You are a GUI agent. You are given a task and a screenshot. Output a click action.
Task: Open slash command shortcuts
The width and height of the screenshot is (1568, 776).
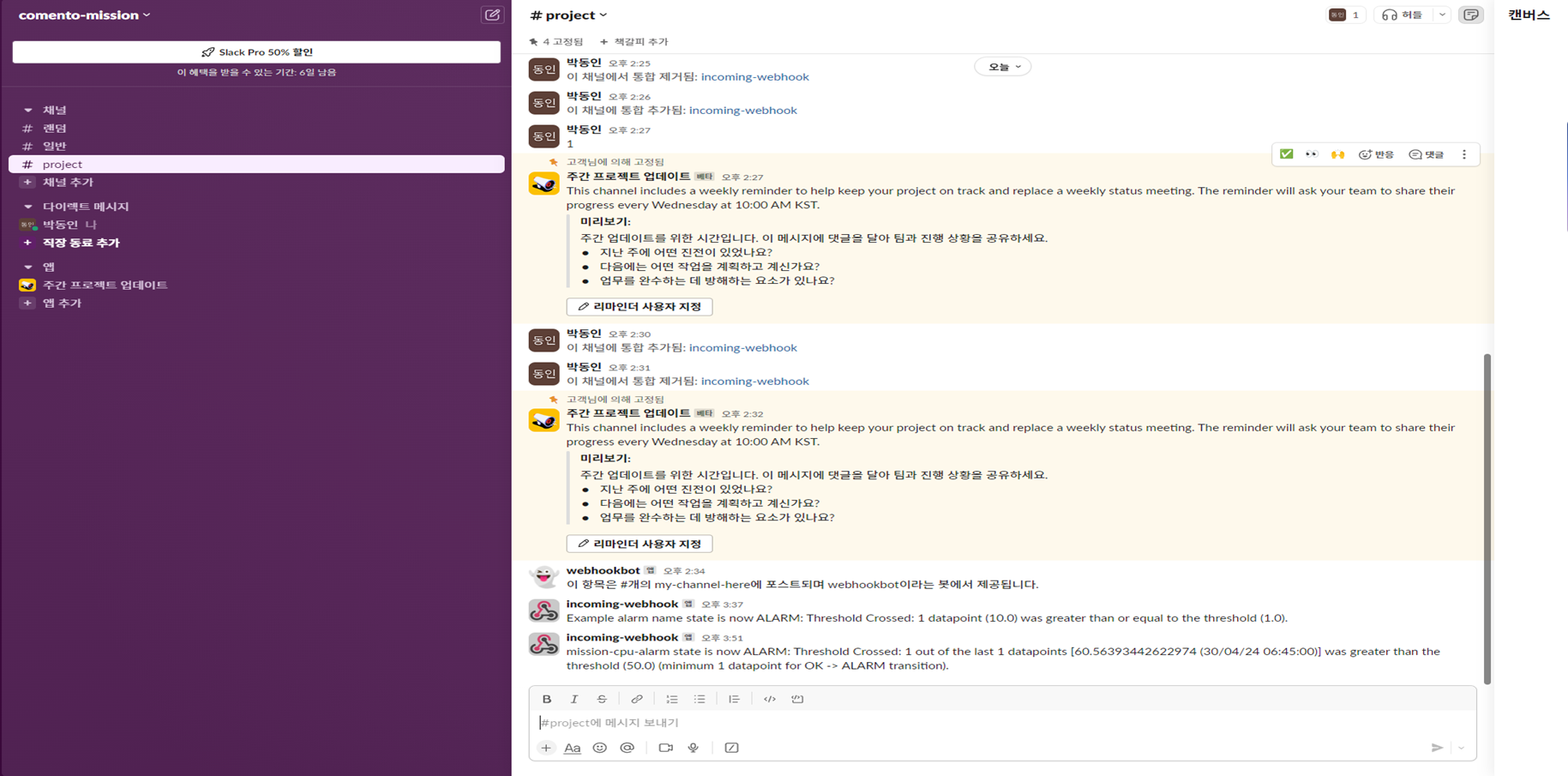(731, 748)
